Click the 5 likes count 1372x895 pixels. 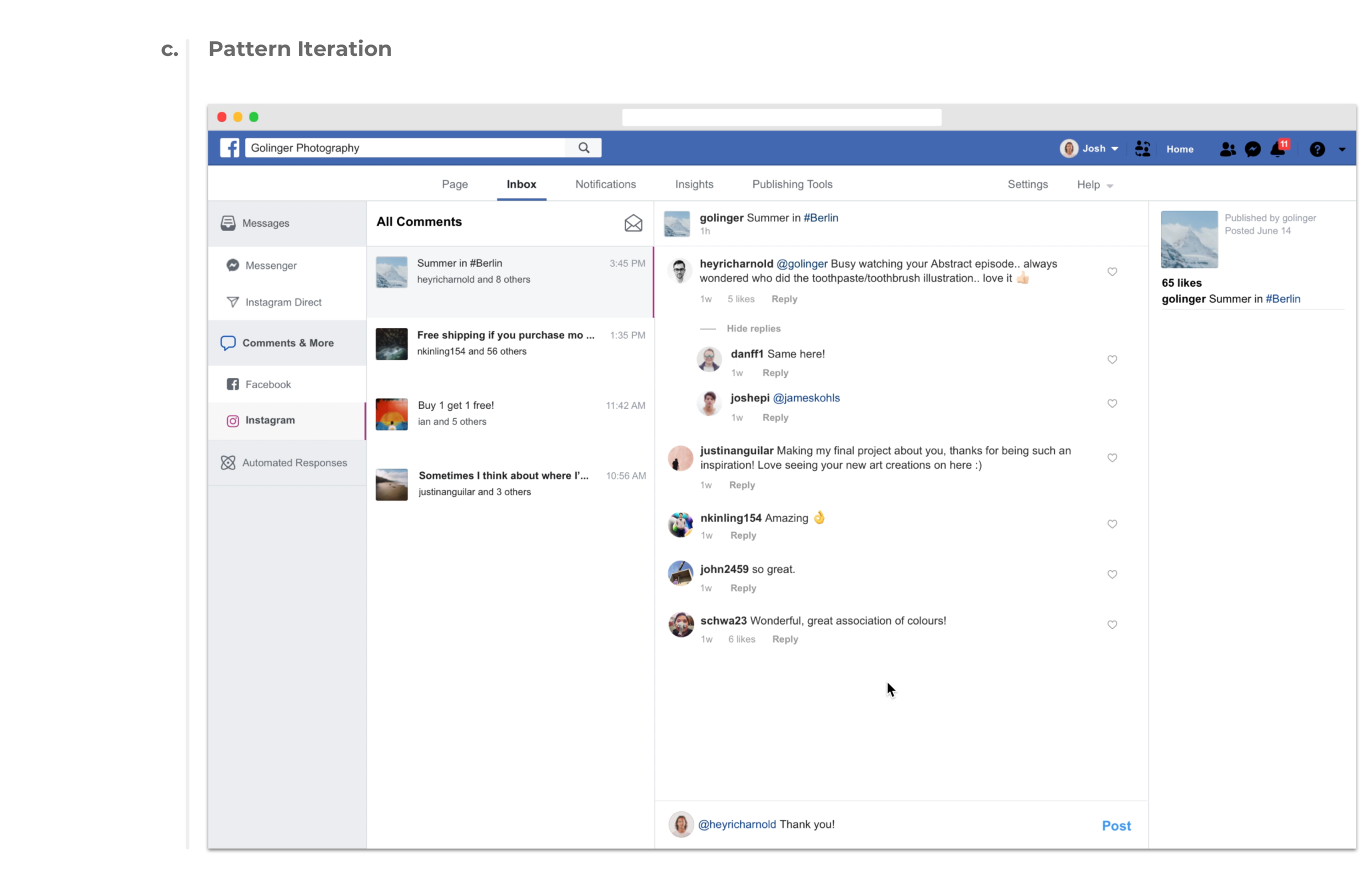(740, 299)
